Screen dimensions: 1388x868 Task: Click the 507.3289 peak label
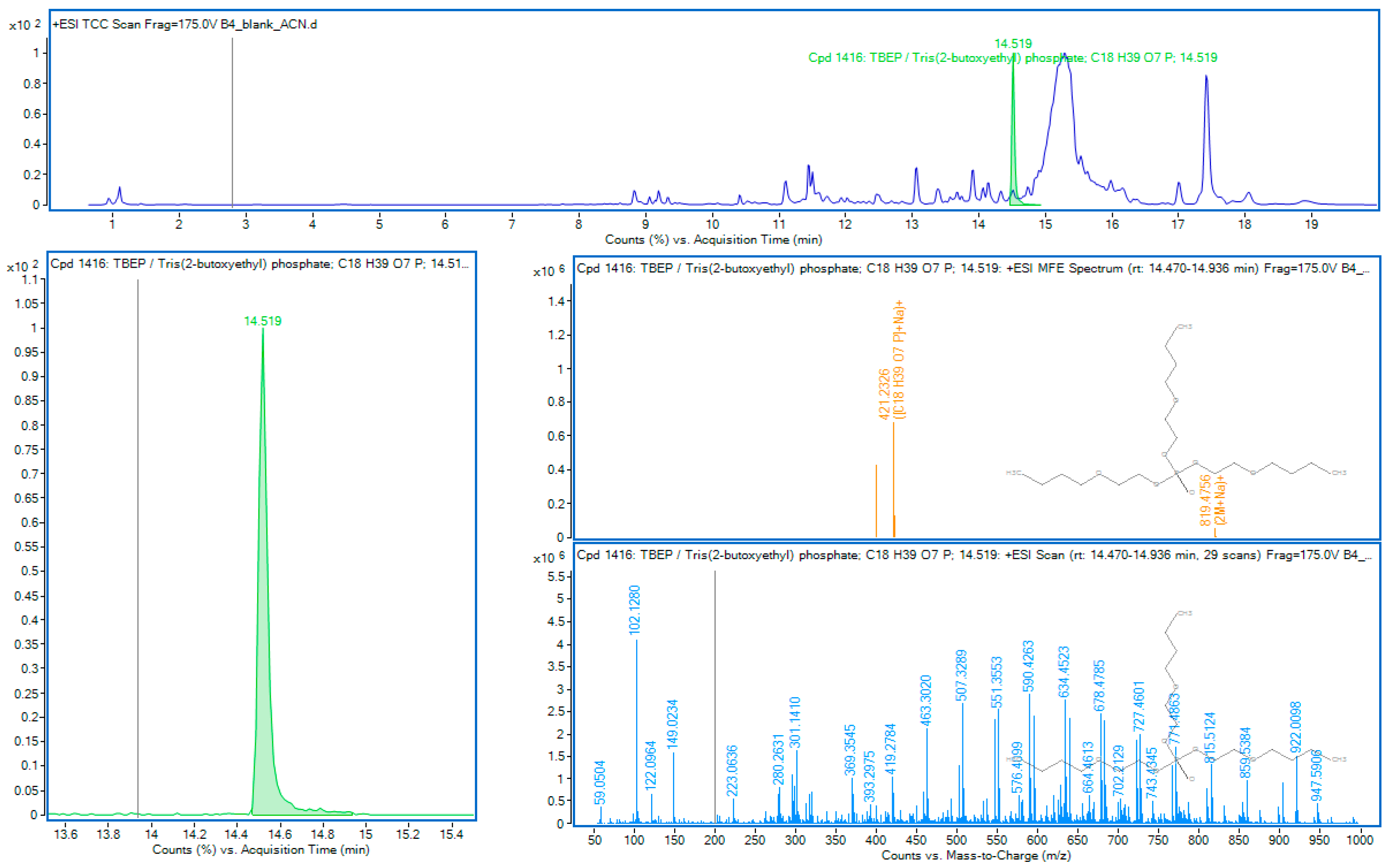[961, 675]
